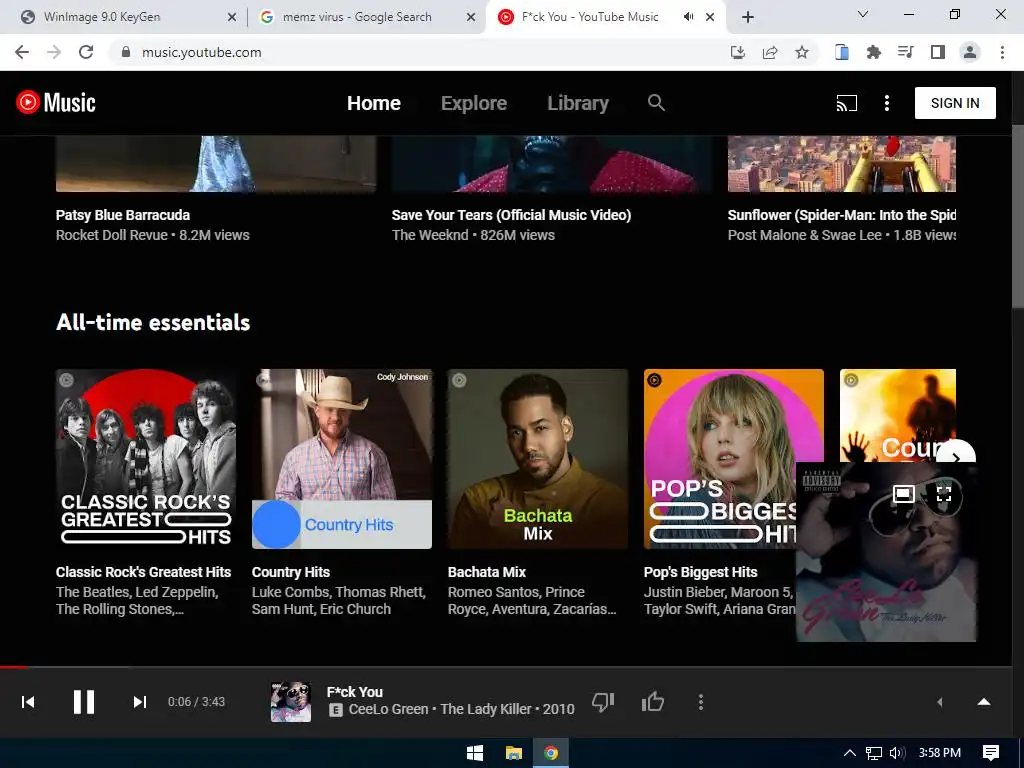
Task: Click the network tray icon
Action: click(x=874, y=753)
